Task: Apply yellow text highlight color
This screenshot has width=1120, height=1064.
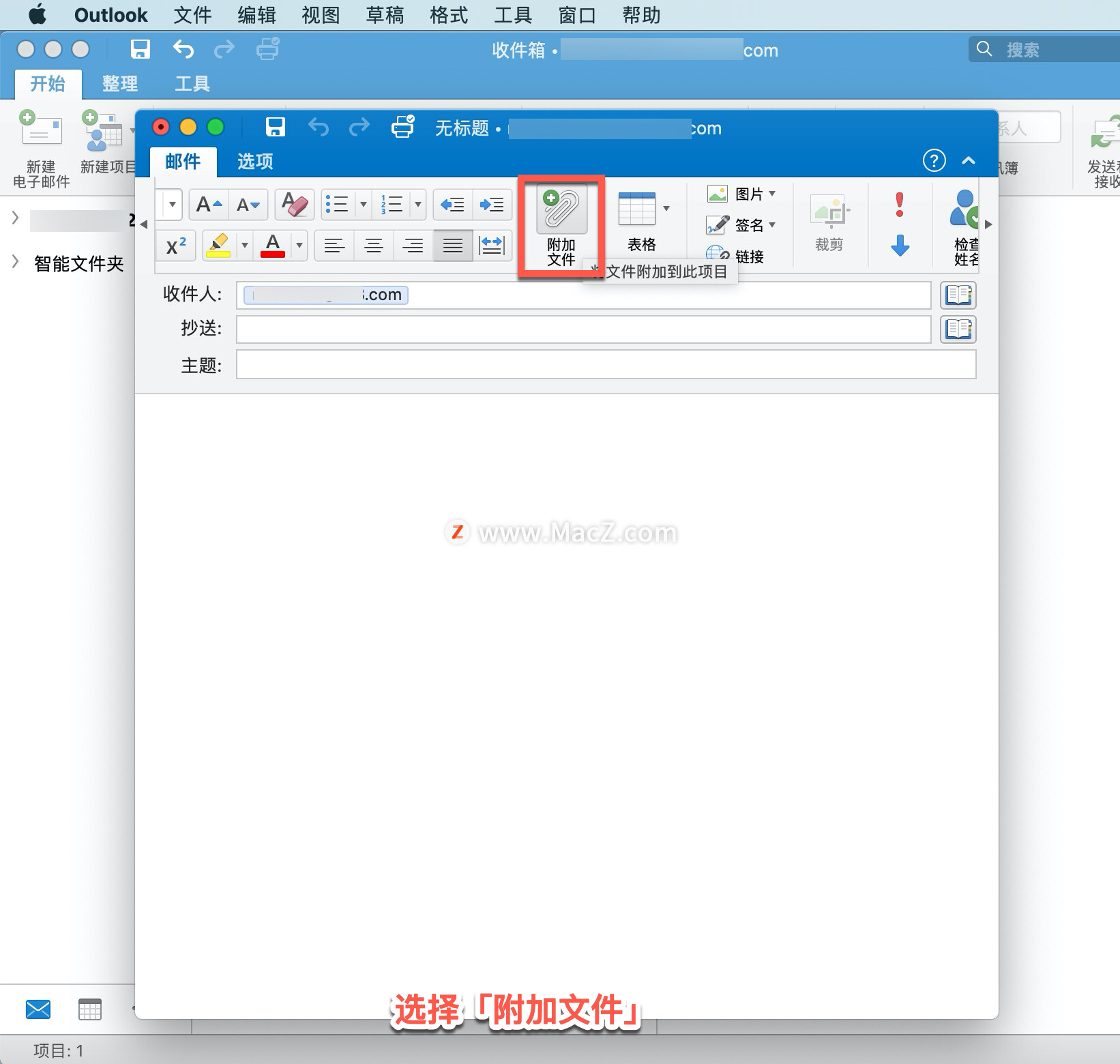Action: 219,246
